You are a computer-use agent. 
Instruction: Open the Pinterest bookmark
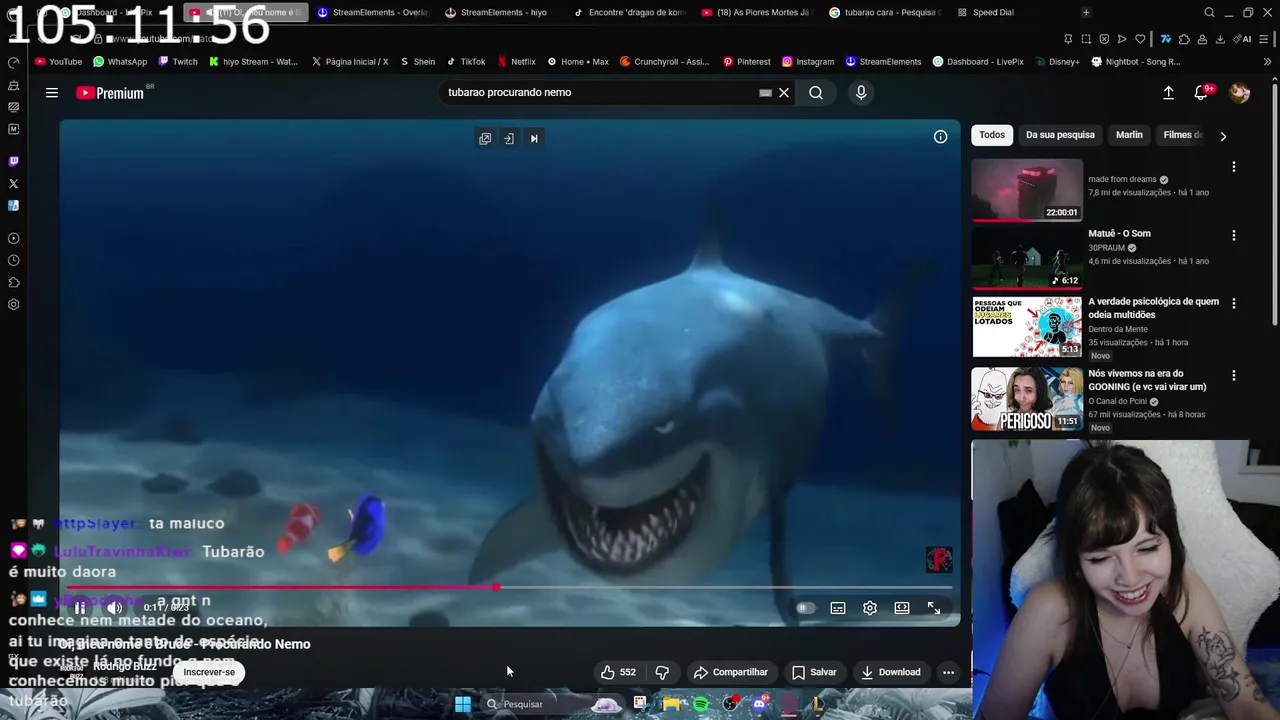pos(746,62)
